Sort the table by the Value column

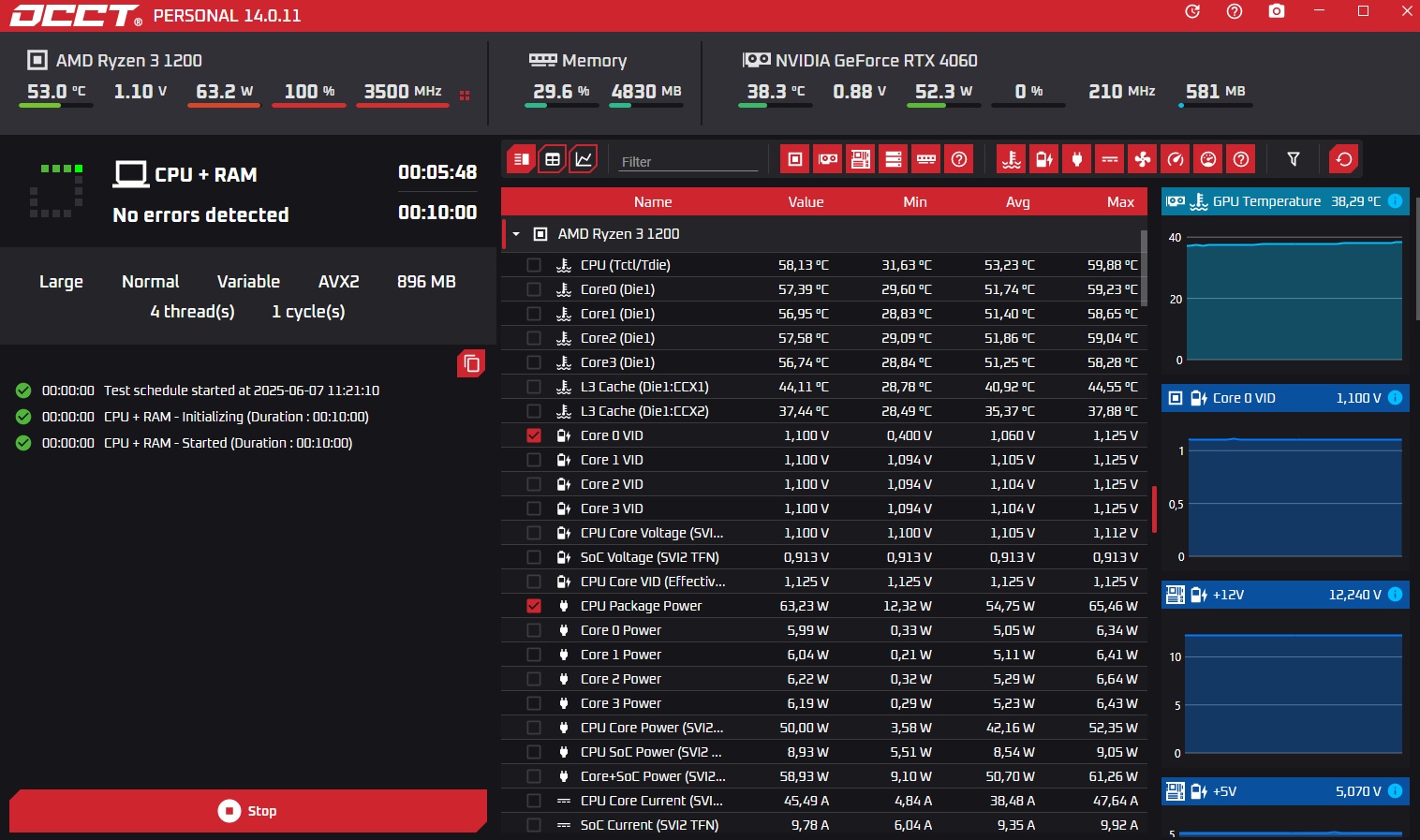click(x=806, y=202)
